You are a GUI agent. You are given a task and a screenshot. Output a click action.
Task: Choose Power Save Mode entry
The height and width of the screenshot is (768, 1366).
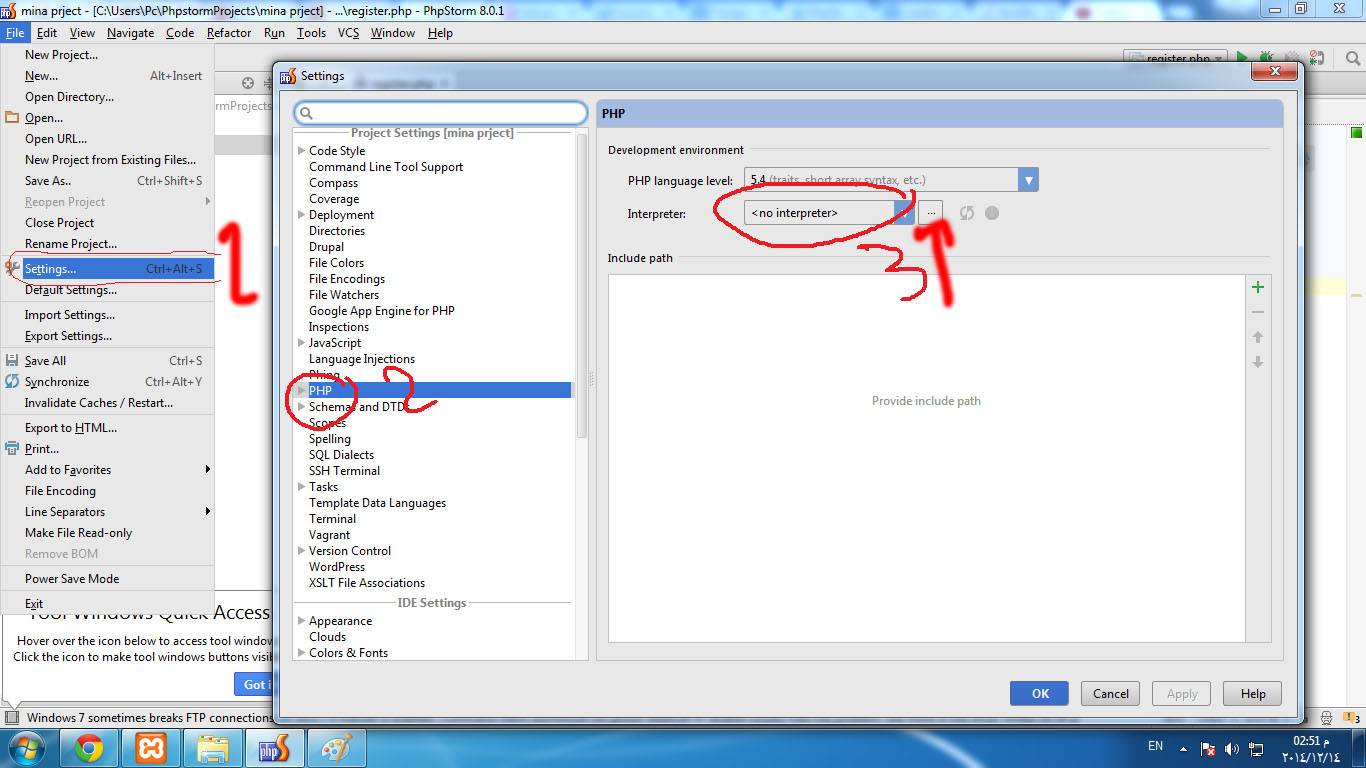(x=108, y=579)
